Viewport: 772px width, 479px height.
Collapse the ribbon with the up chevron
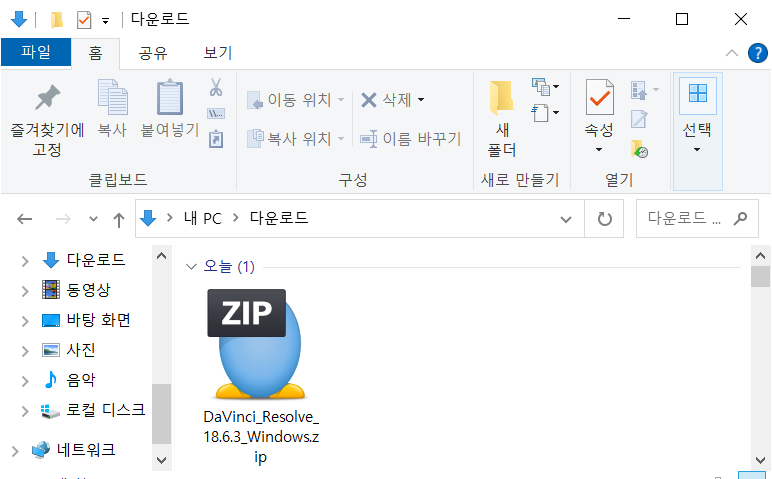(732, 53)
